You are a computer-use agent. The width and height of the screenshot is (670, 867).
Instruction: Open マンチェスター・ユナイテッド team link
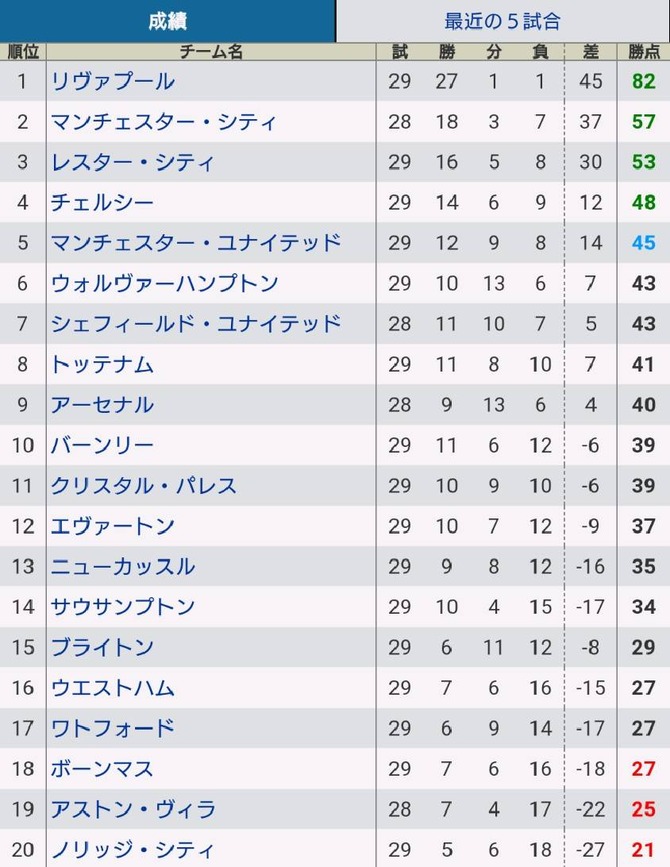point(196,243)
